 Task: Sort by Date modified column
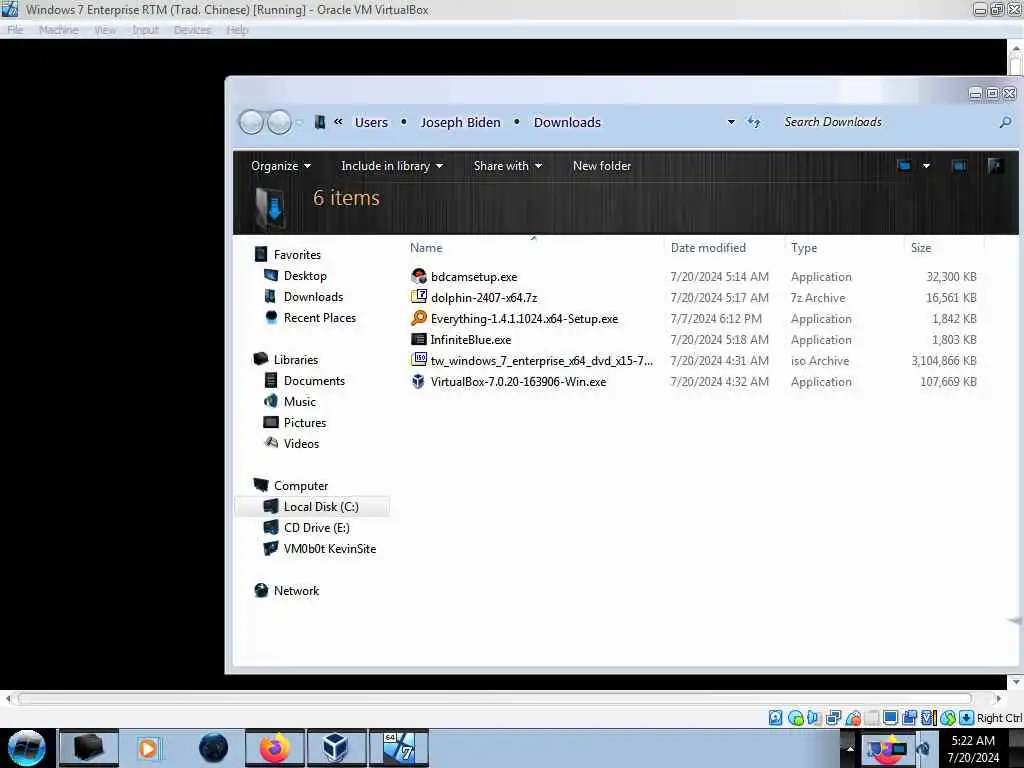(x=724, y=248)
